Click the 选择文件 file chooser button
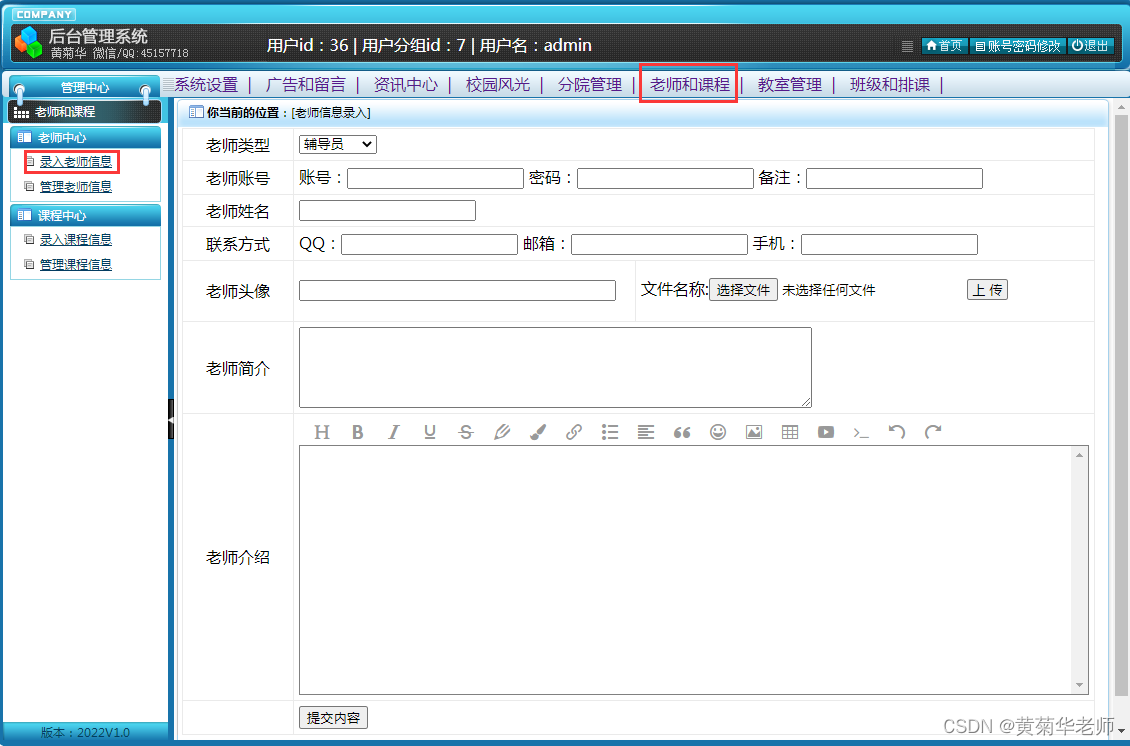 (743, 290)
